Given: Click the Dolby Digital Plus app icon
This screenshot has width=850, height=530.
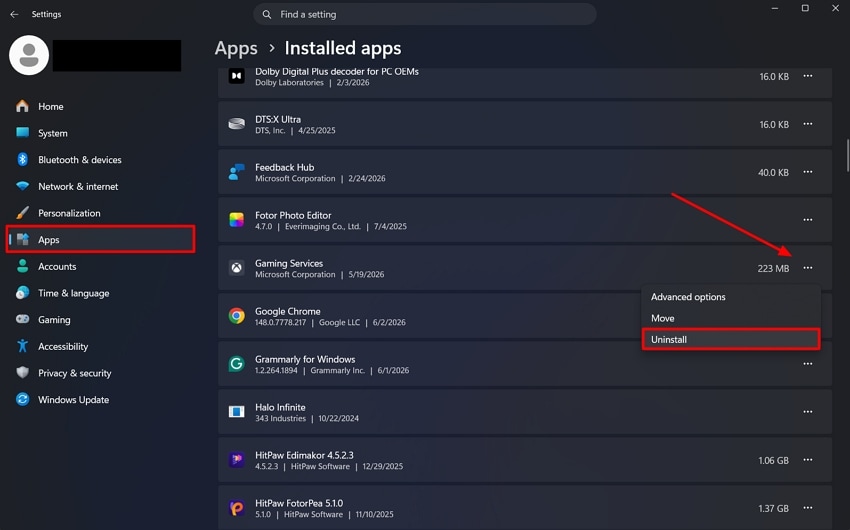Looking at the screenshot, I should tap(236, 76).
